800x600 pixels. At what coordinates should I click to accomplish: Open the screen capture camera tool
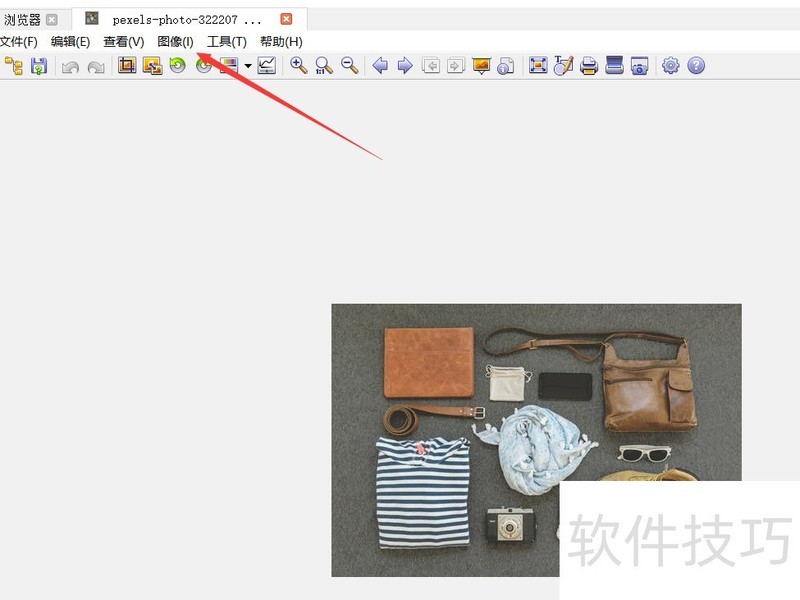(637, 66)
